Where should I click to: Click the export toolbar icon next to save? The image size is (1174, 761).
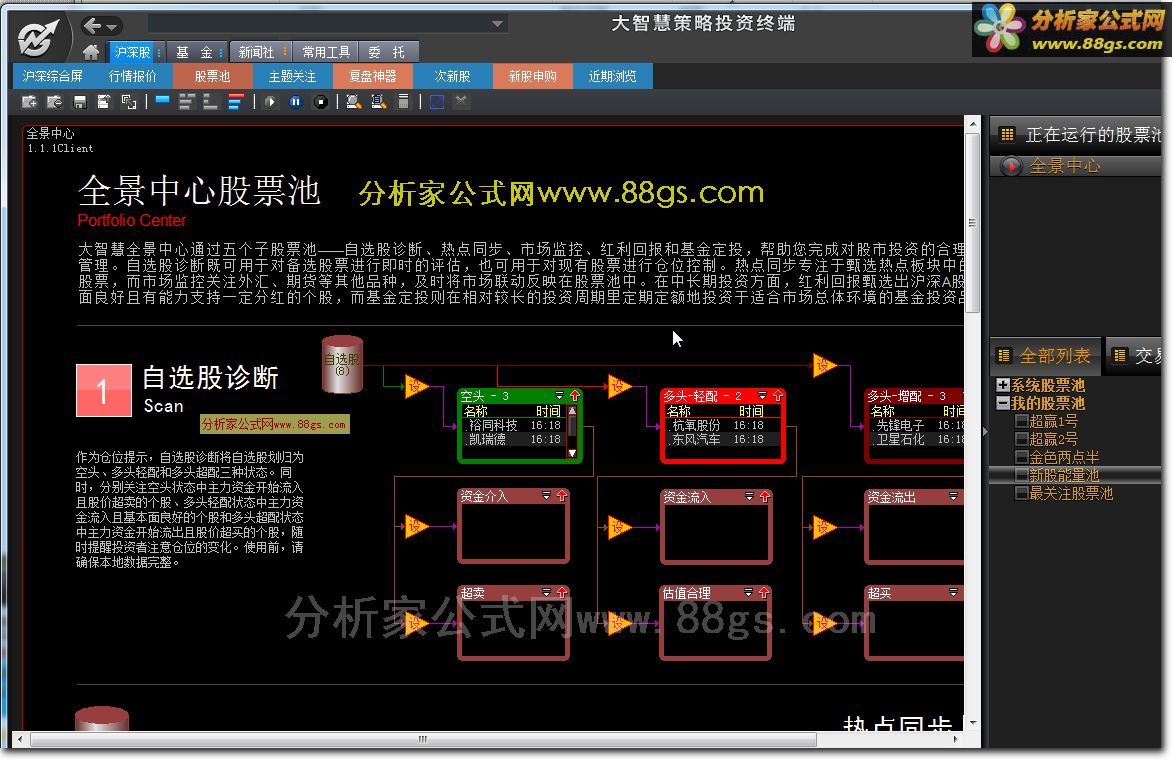tap(104, 102)
